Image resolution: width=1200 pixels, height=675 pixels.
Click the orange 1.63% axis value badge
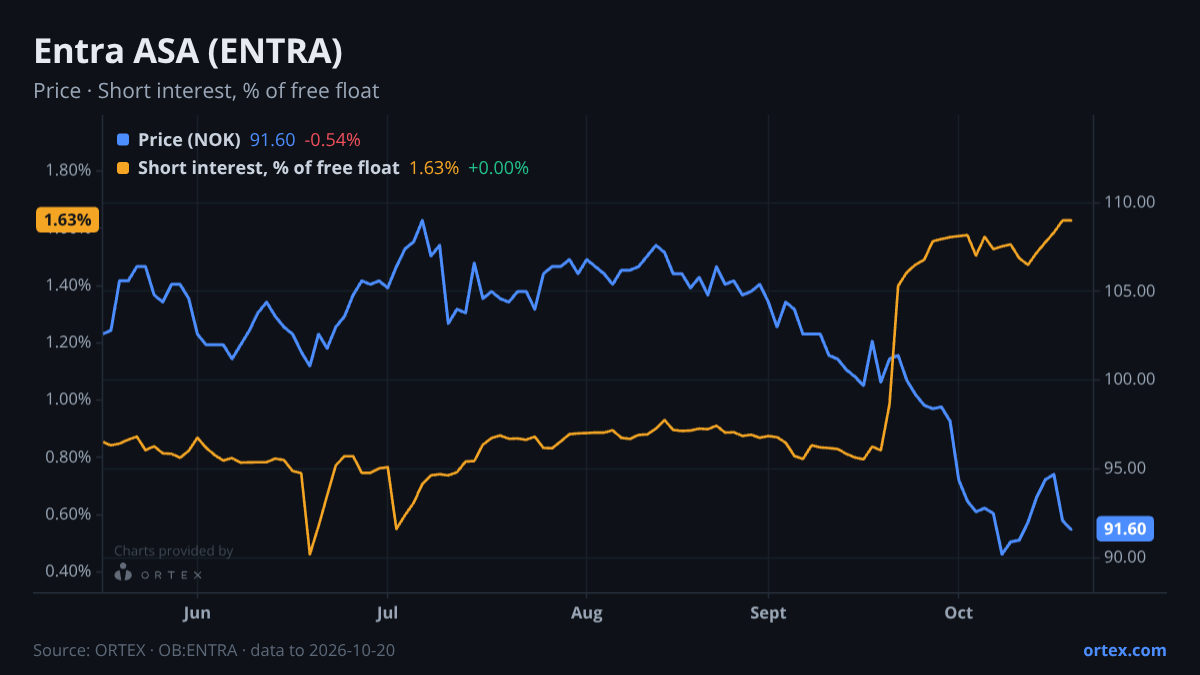click(67, 220)
